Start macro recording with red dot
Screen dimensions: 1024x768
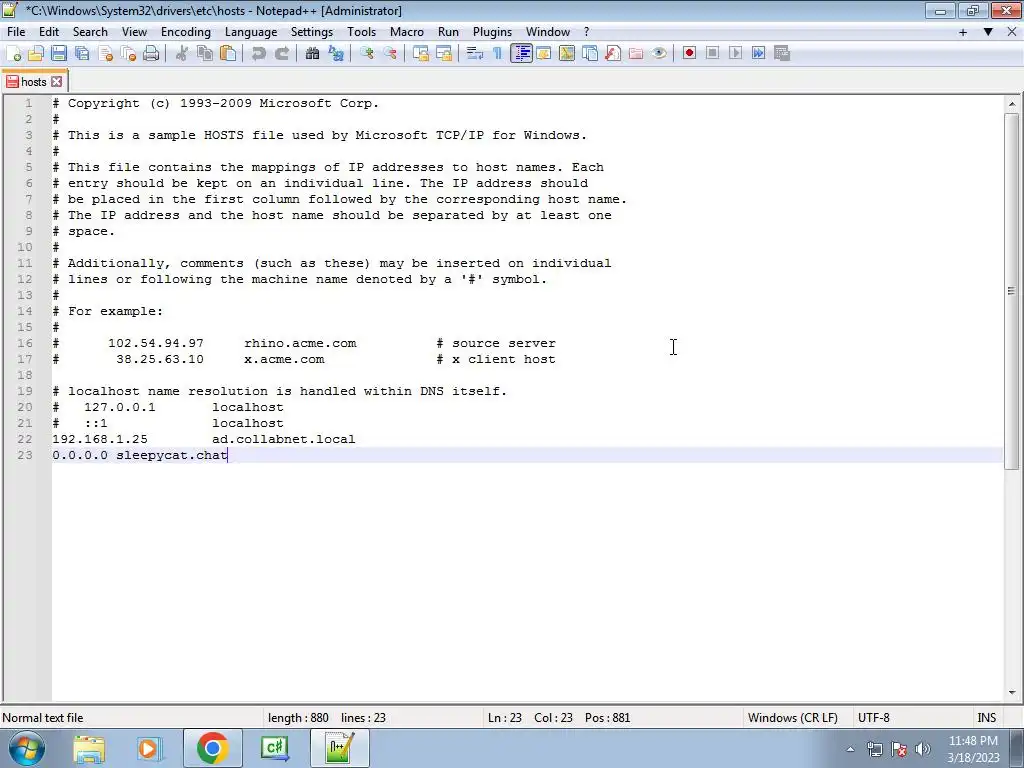(690, 54)
